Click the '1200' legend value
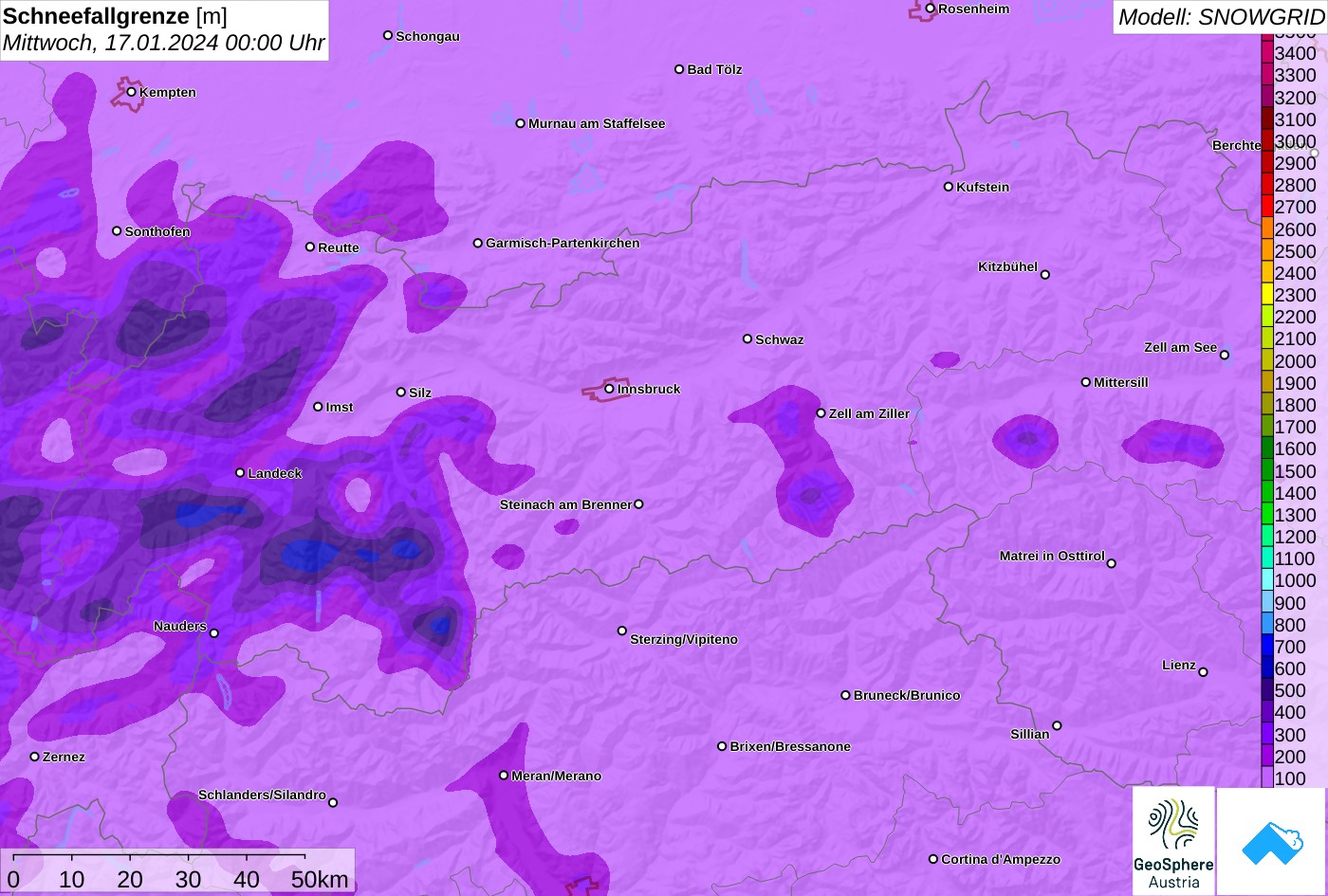1328x896 pixels. 1296,537
